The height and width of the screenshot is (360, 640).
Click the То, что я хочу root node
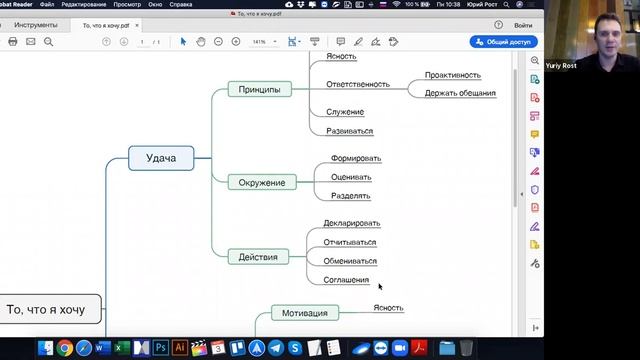pyautogui.click(x=49, y=309)
